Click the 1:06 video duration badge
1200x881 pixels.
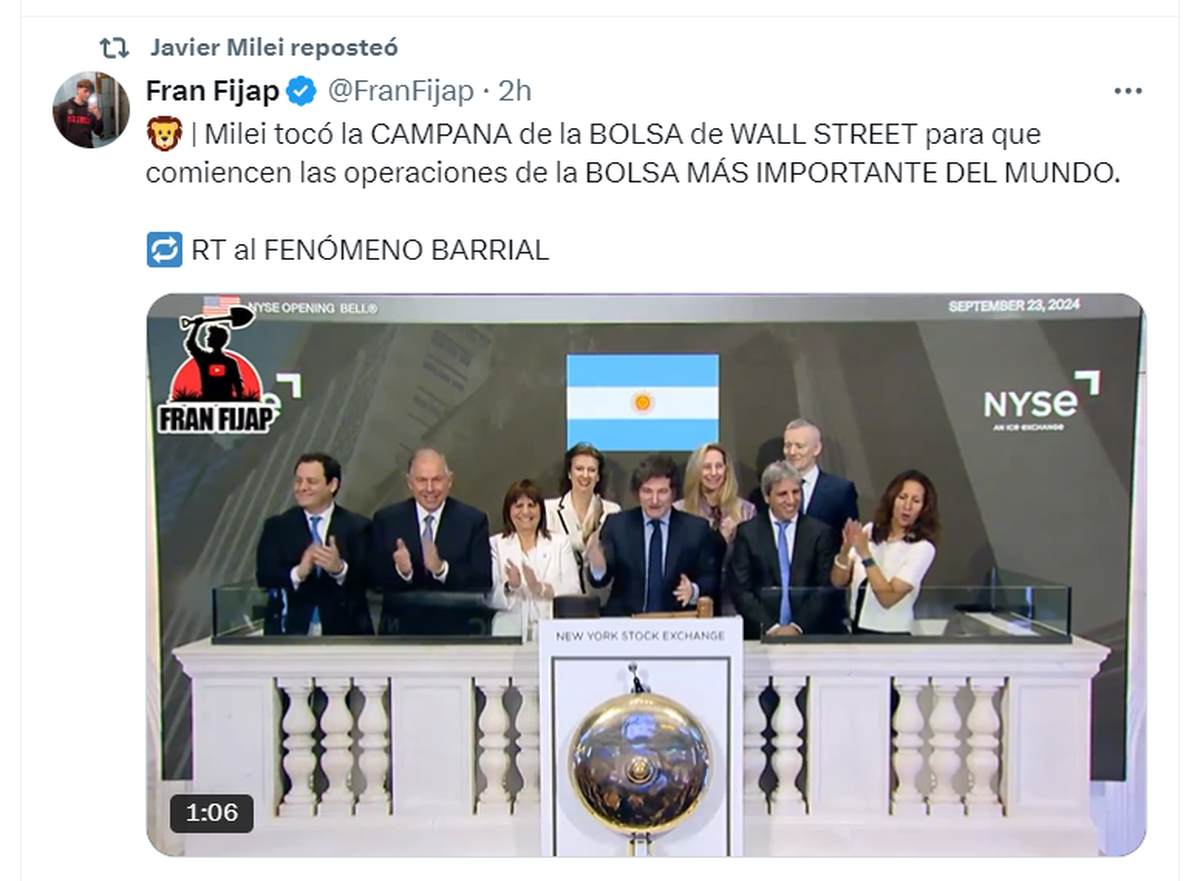pyautogui.click(x=212, y=813)
